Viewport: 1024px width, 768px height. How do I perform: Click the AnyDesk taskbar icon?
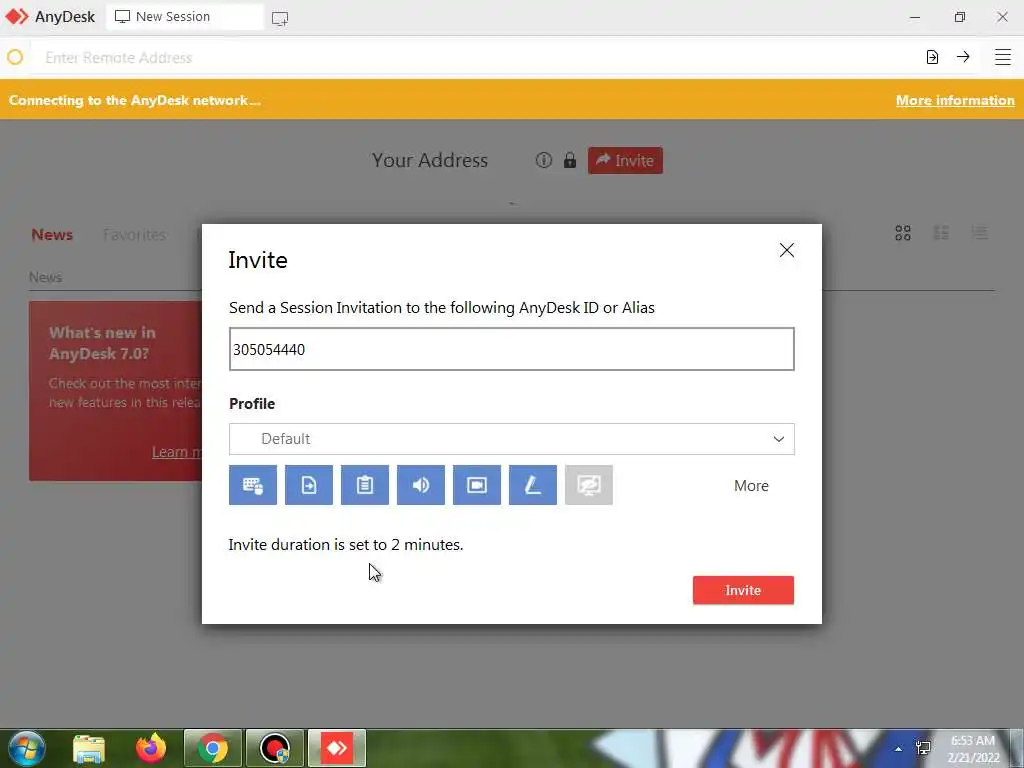tap(337, 748)
